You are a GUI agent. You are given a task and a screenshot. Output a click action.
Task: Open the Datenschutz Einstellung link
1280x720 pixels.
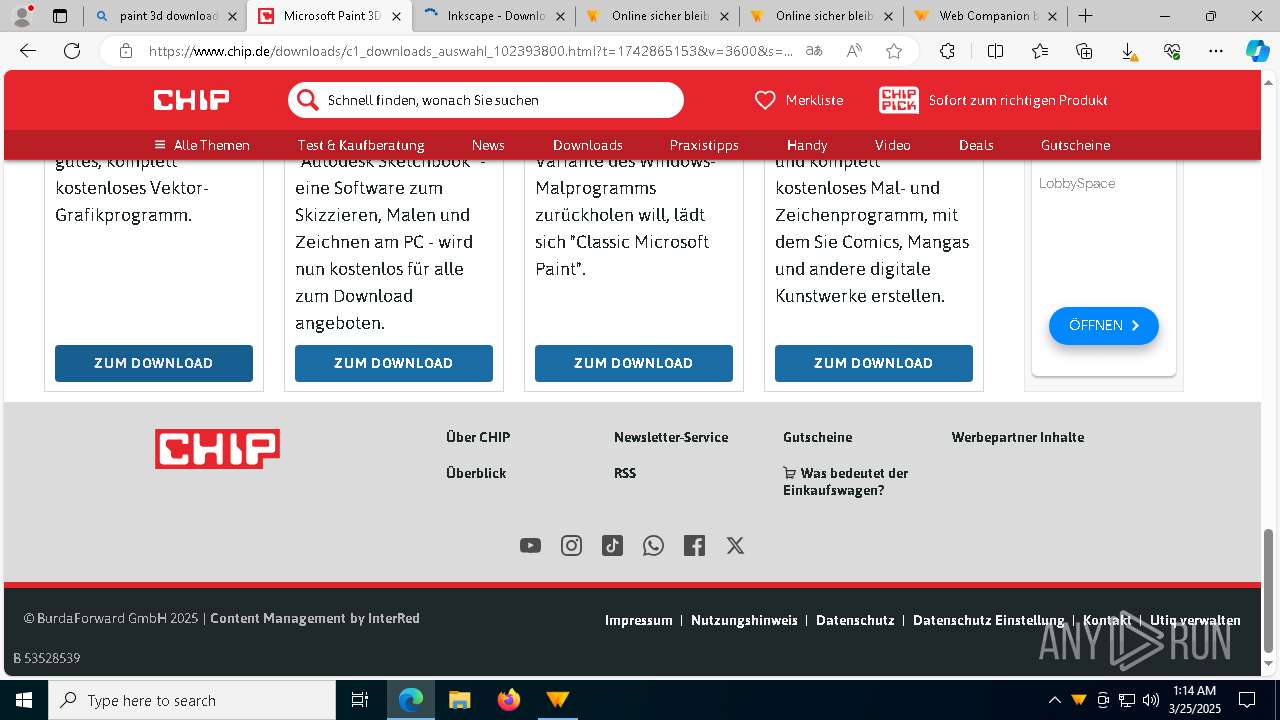click(x=989, y=620)
